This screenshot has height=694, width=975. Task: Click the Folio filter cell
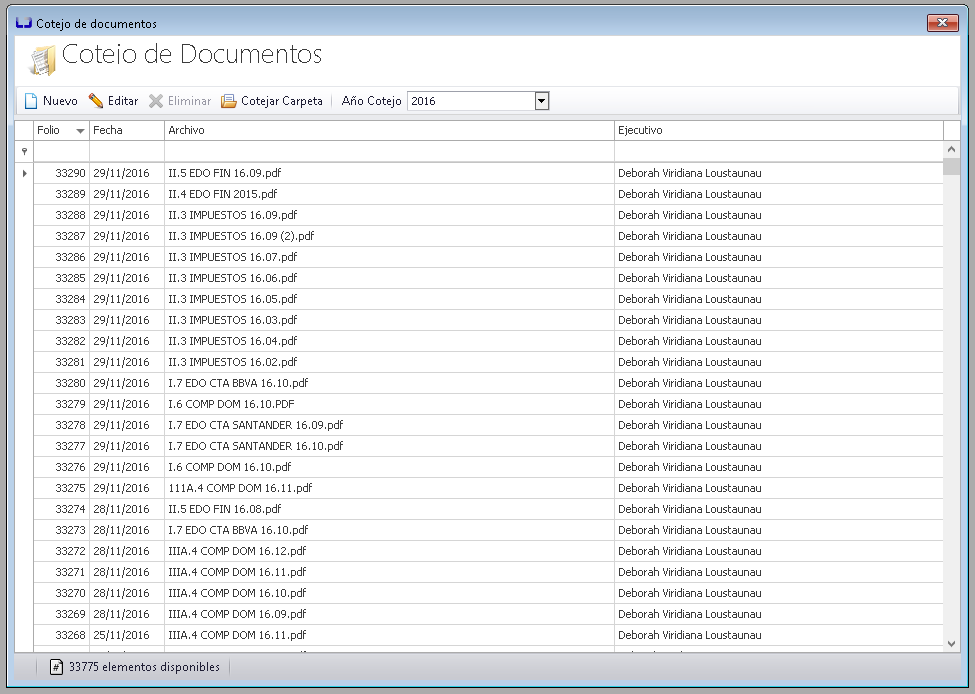tap(62, 151)
